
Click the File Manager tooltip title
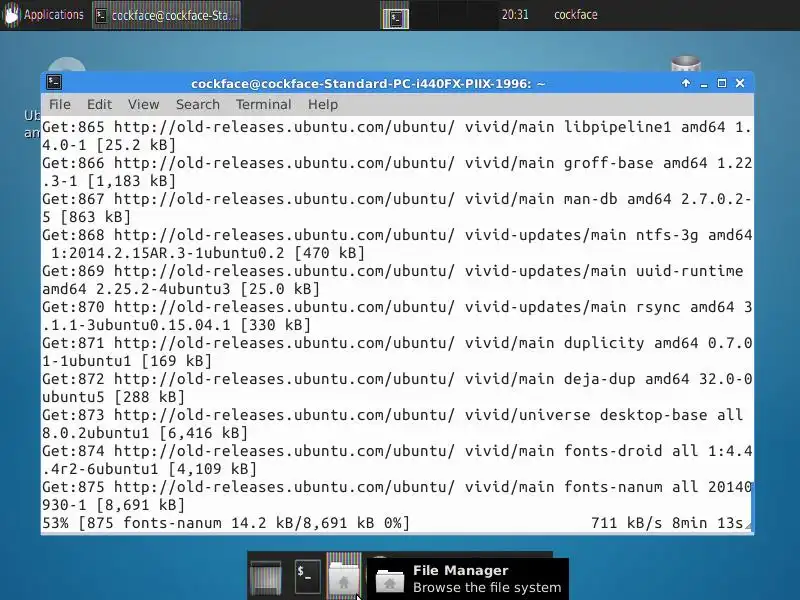(x=460, y=570)
